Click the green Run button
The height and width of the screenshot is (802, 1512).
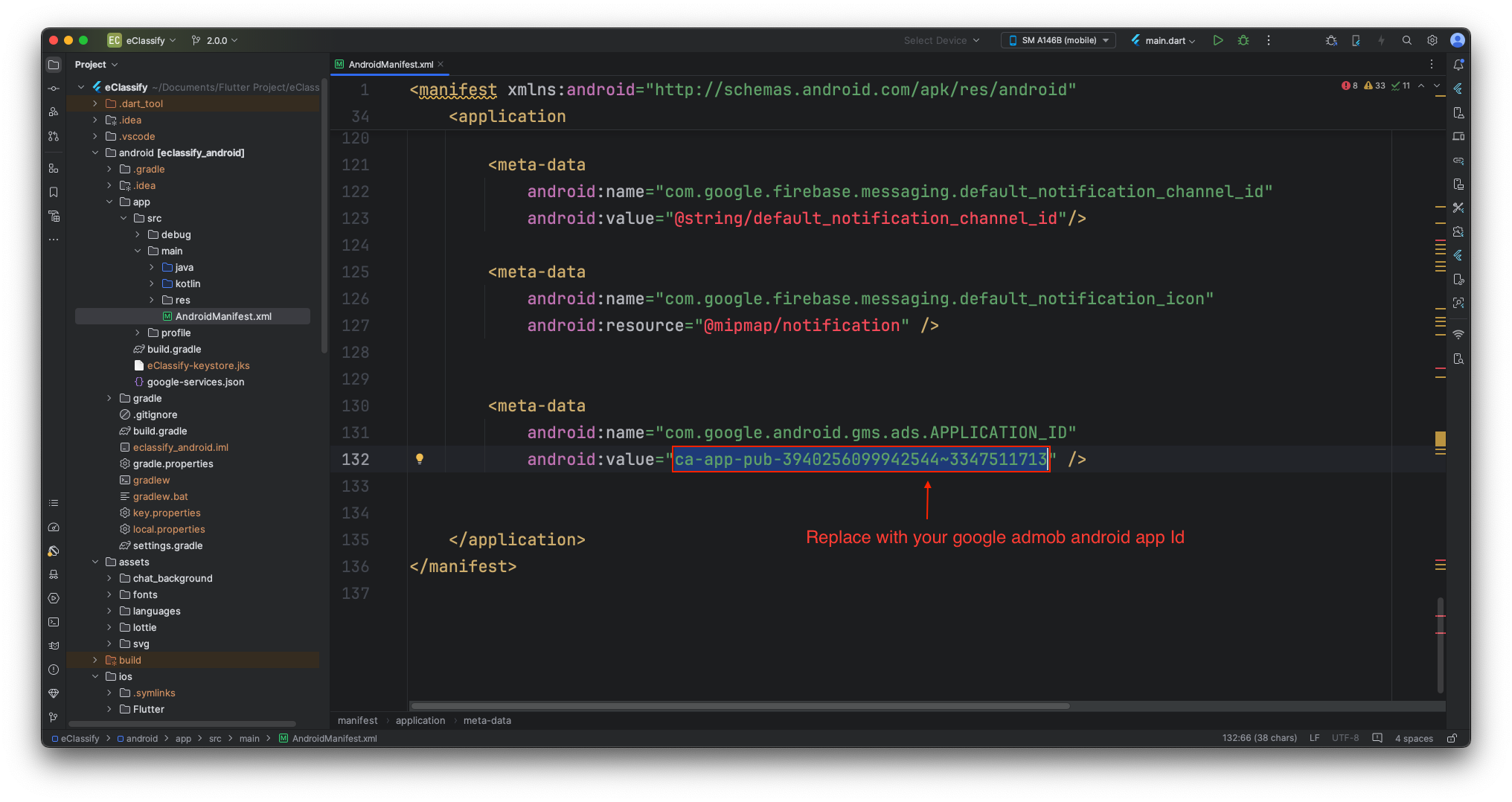[x=1217, y=40]
